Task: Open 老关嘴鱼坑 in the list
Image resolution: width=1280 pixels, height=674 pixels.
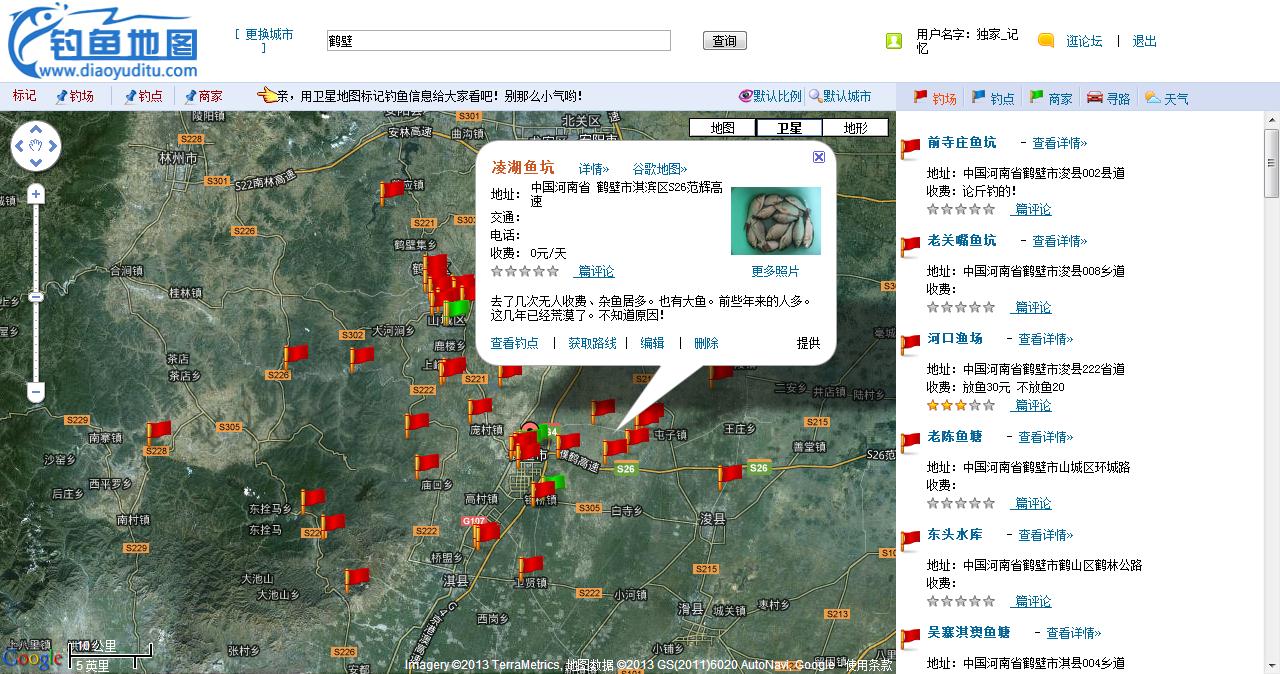Action: [962, 240]
